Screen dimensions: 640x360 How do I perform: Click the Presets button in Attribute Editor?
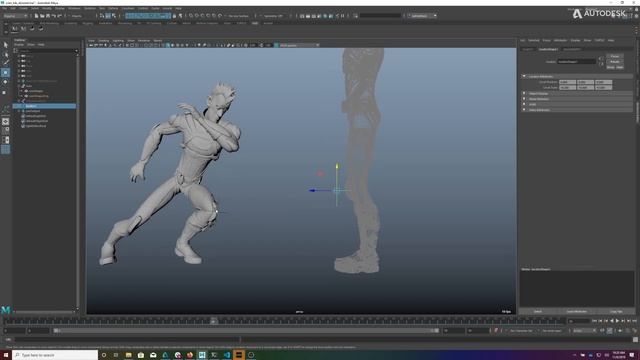615,62
